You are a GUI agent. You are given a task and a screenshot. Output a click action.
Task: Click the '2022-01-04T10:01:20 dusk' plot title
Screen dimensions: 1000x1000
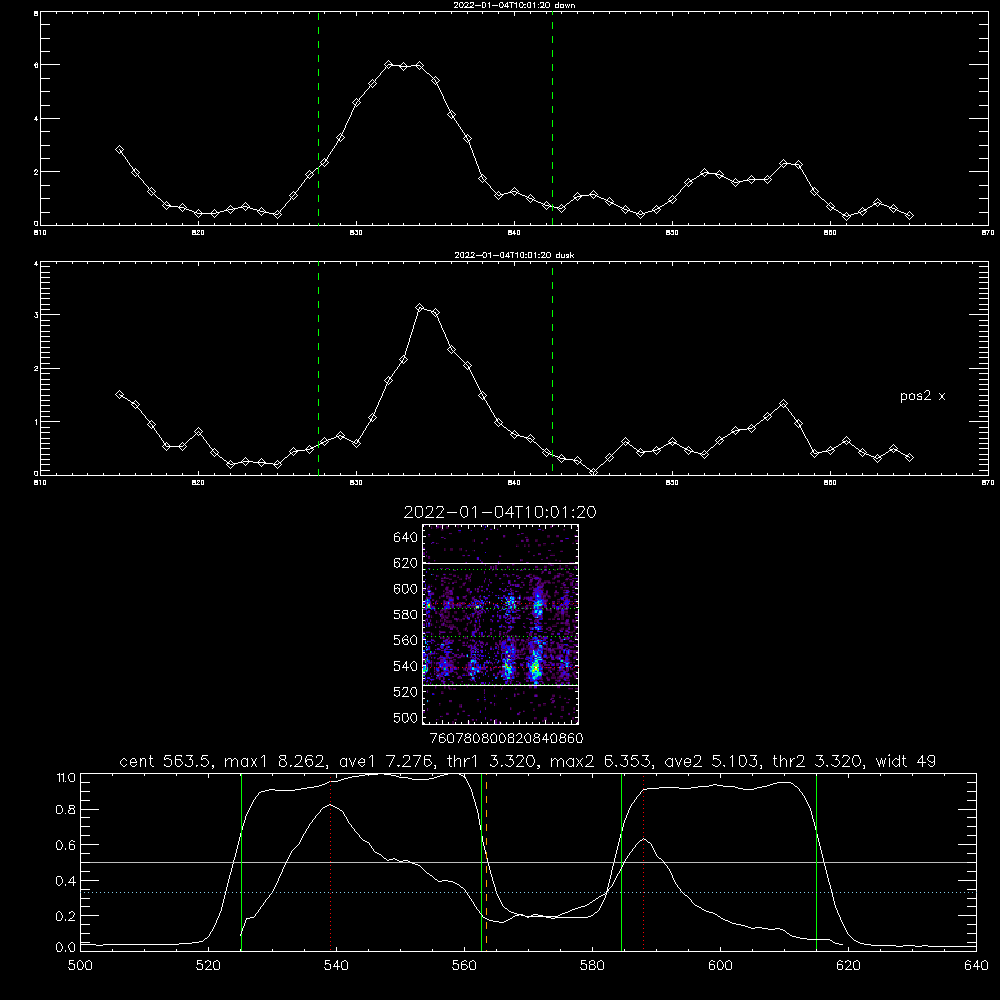(x=513, y=255)
